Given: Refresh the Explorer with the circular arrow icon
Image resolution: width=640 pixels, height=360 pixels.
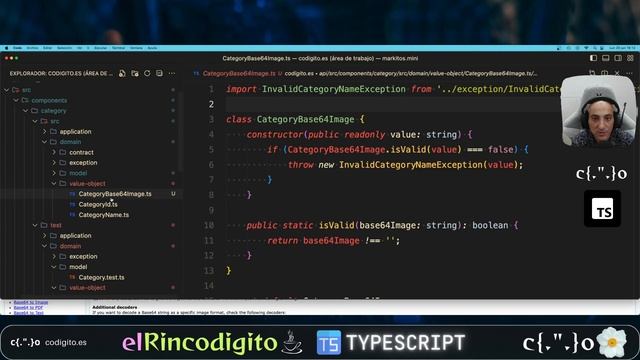Looking at the screenshot, I should click(147, 73).
